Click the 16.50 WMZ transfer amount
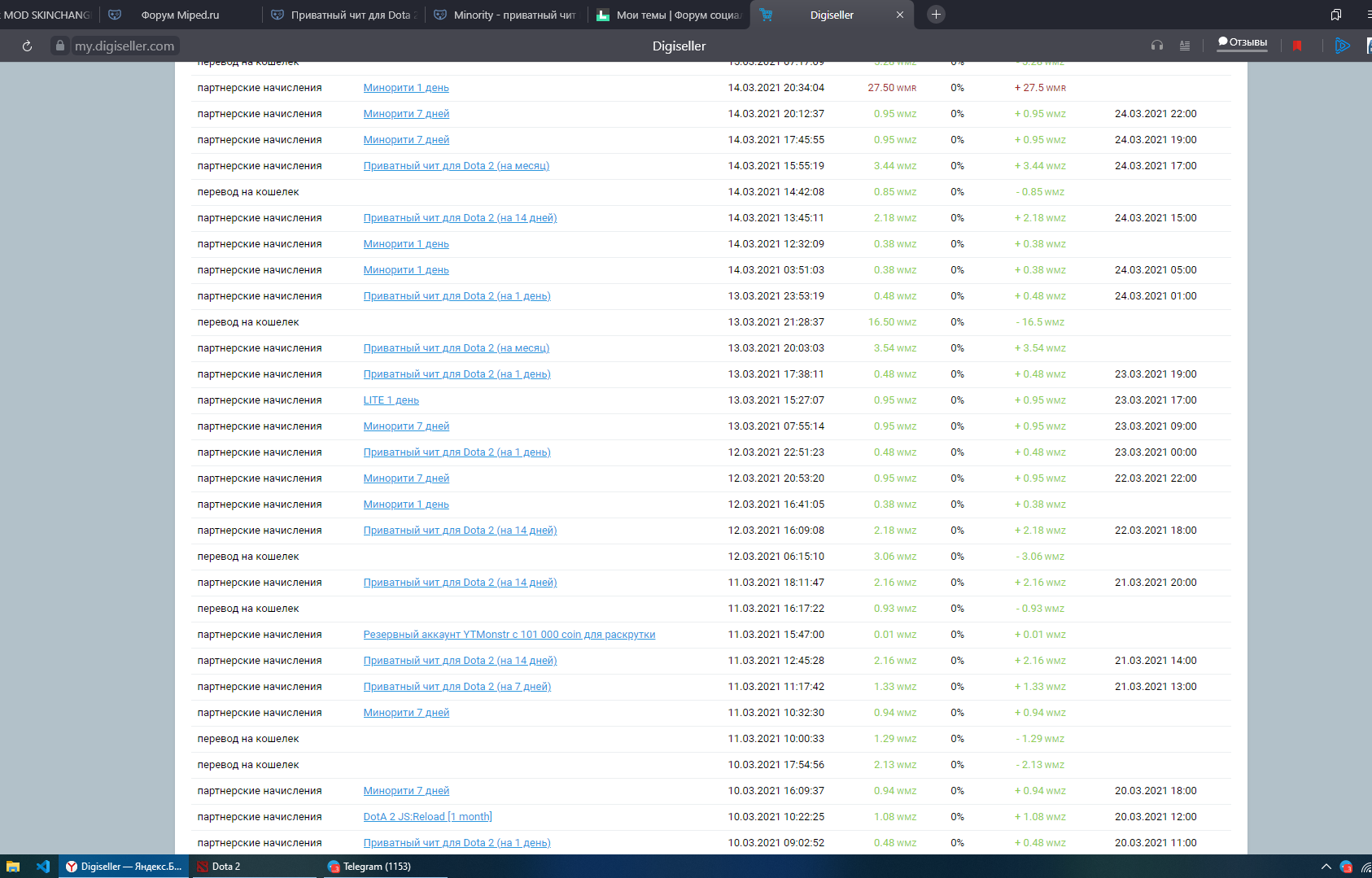Screen dimensions: 1372x878 coord(892,322)
